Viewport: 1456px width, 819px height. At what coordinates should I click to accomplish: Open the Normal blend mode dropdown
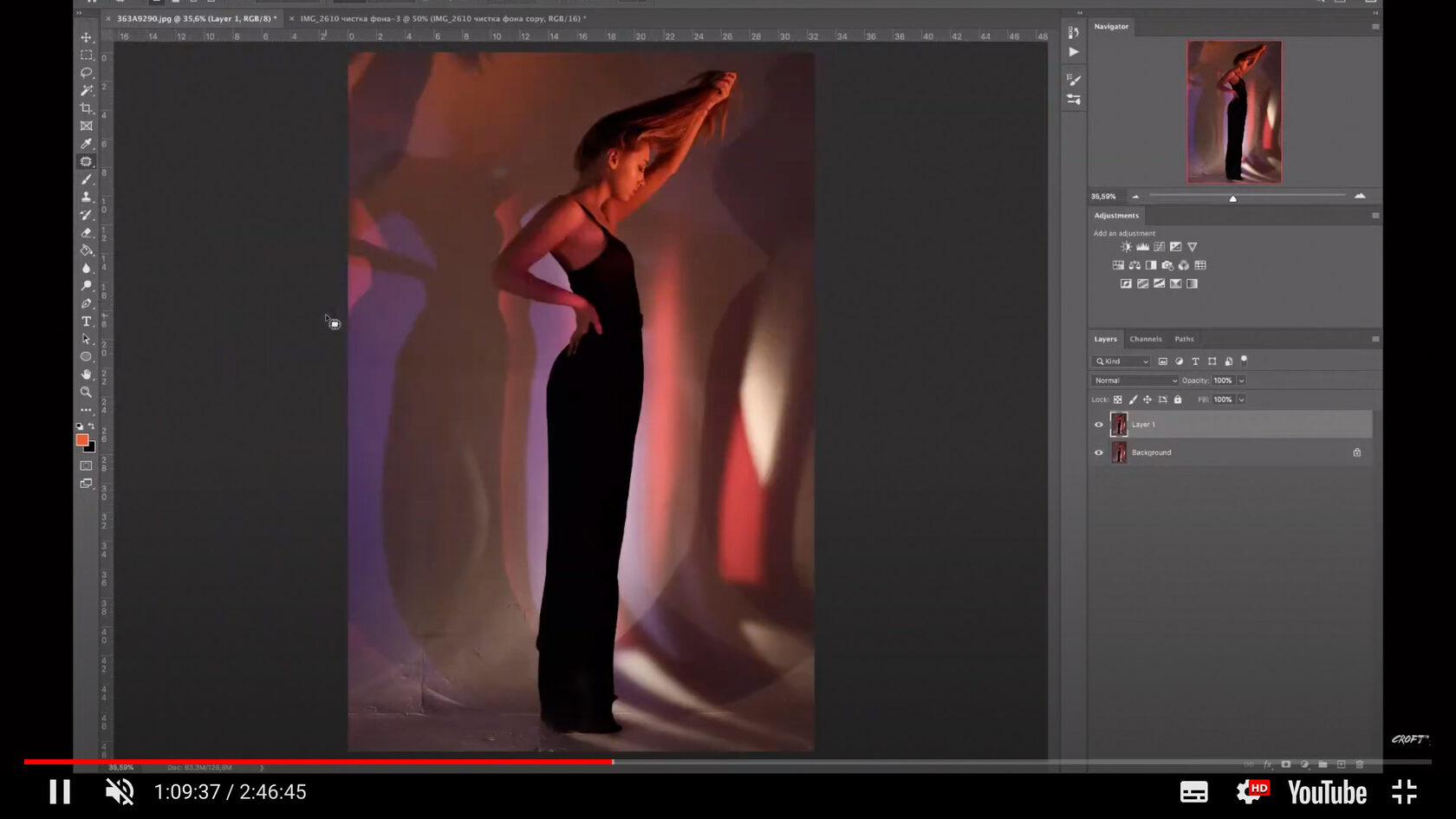(1134, 380)
